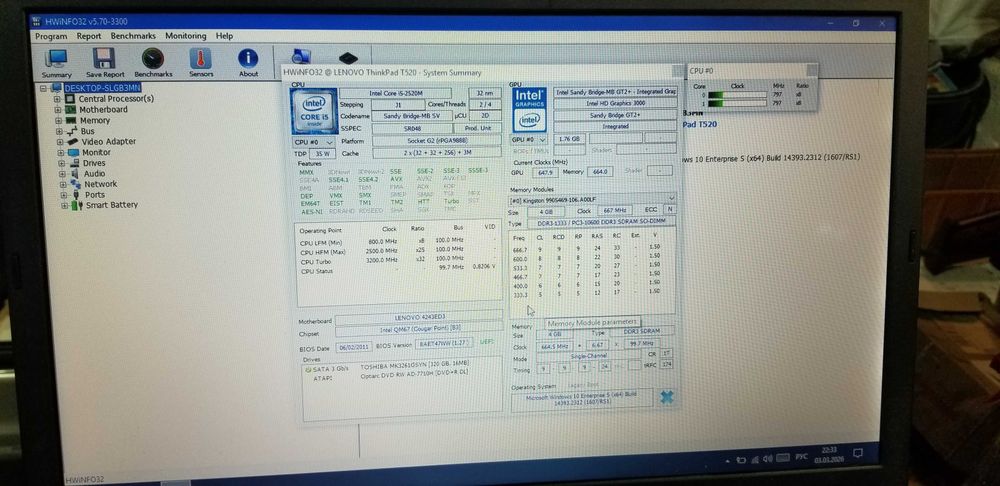The width and height of the screenshot is (1000, 486).
Task: Click the Smart Battery green icon
Action: [x=77, y=205]
